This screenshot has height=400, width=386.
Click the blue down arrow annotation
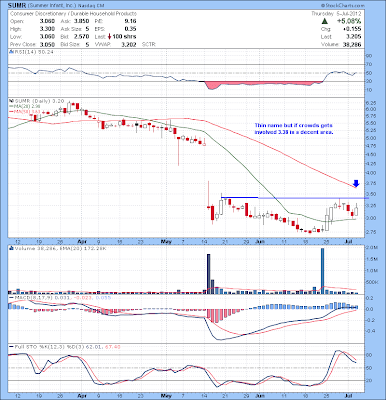(x=356, y=183)
